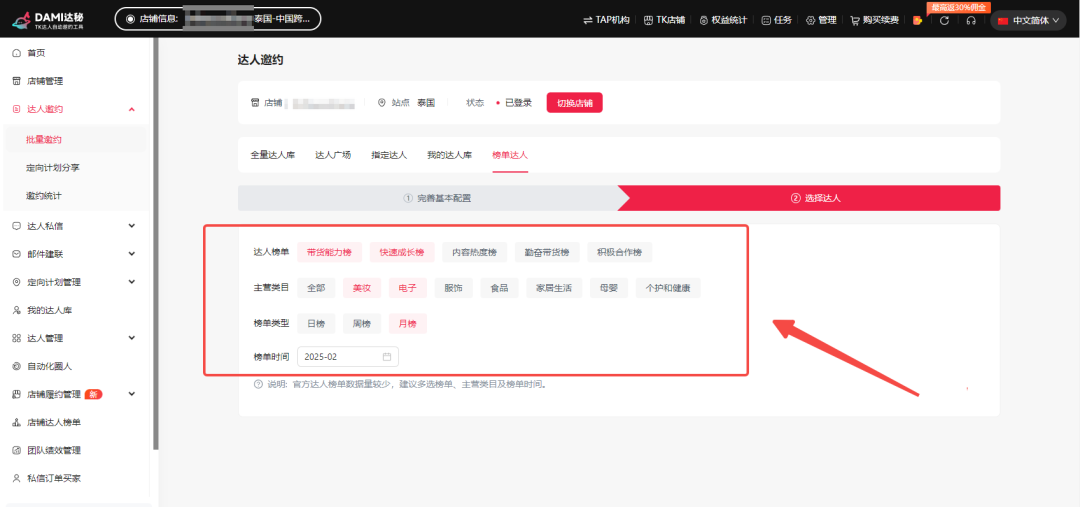Click the 我的达人库 person icon

tap(17, 311)
